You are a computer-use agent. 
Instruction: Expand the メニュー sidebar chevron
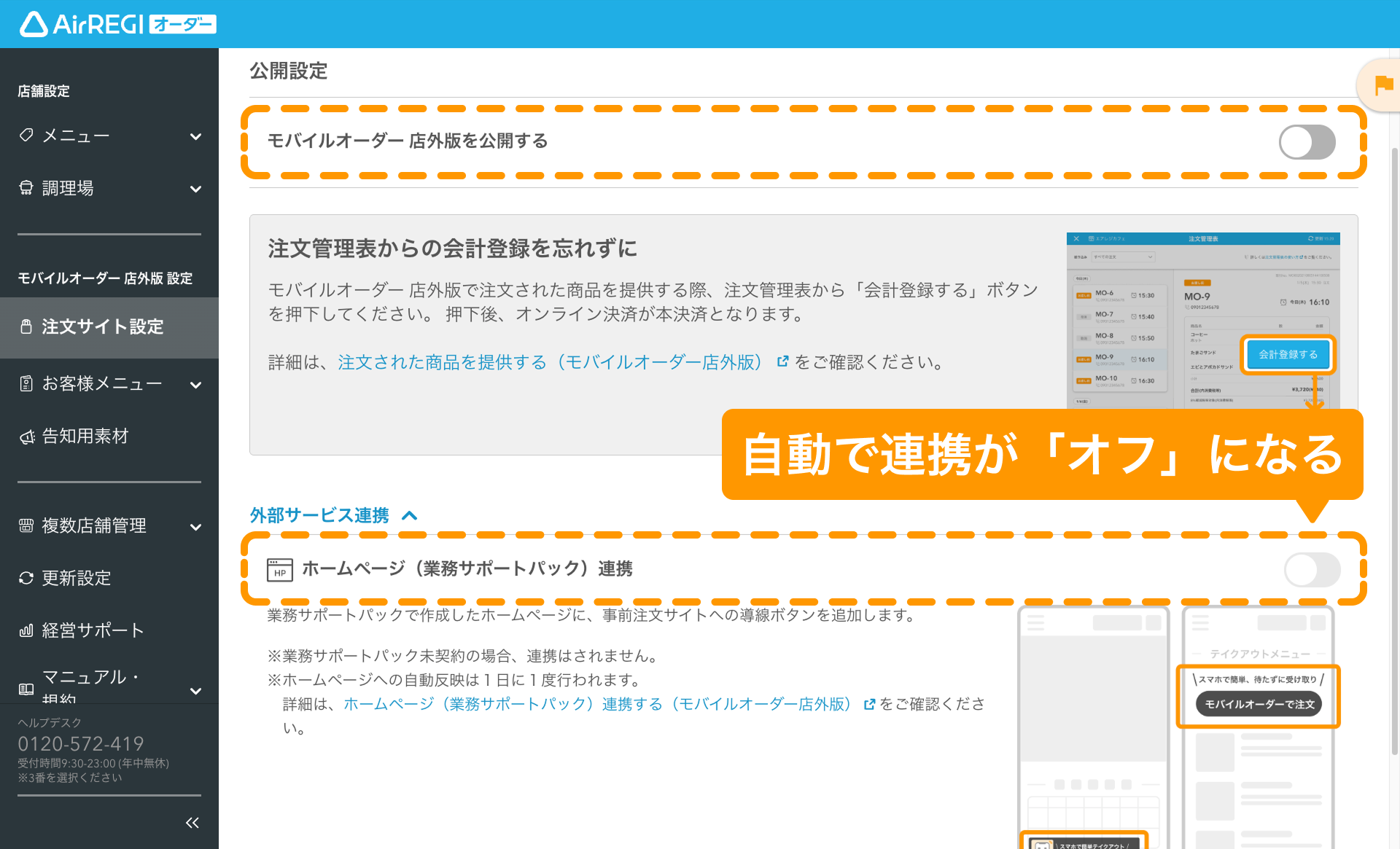(x=195, y=136)
